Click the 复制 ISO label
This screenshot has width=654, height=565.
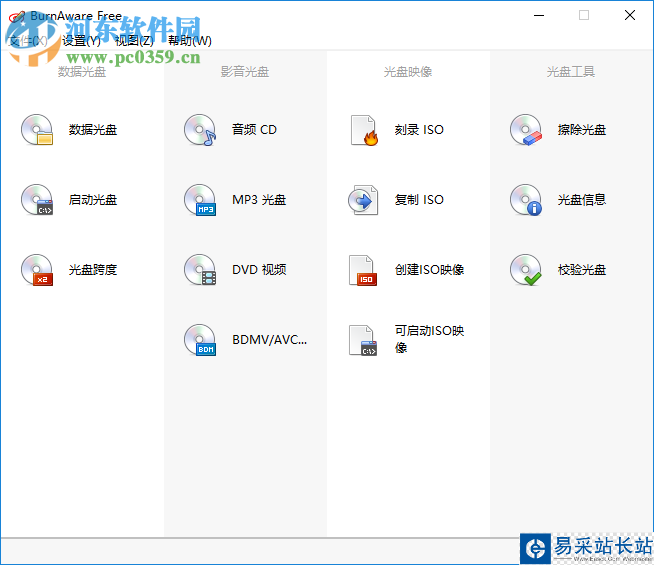[x=419, y=200]
